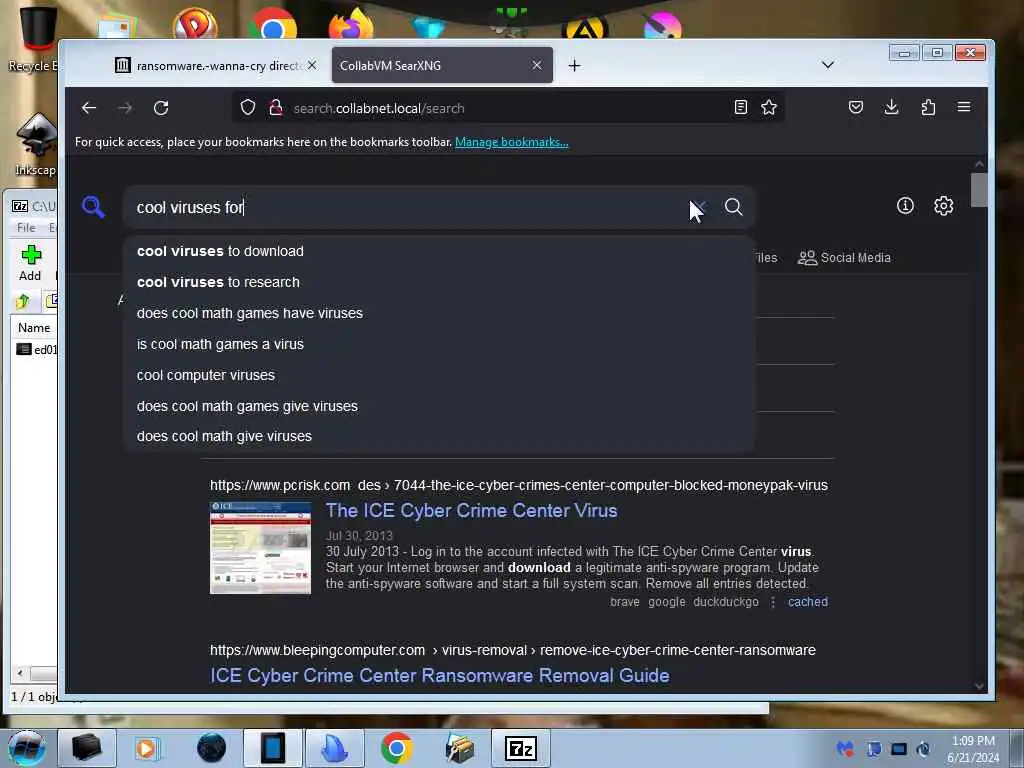Choose suggestion is cool math games a virus

tap(439, 344)
